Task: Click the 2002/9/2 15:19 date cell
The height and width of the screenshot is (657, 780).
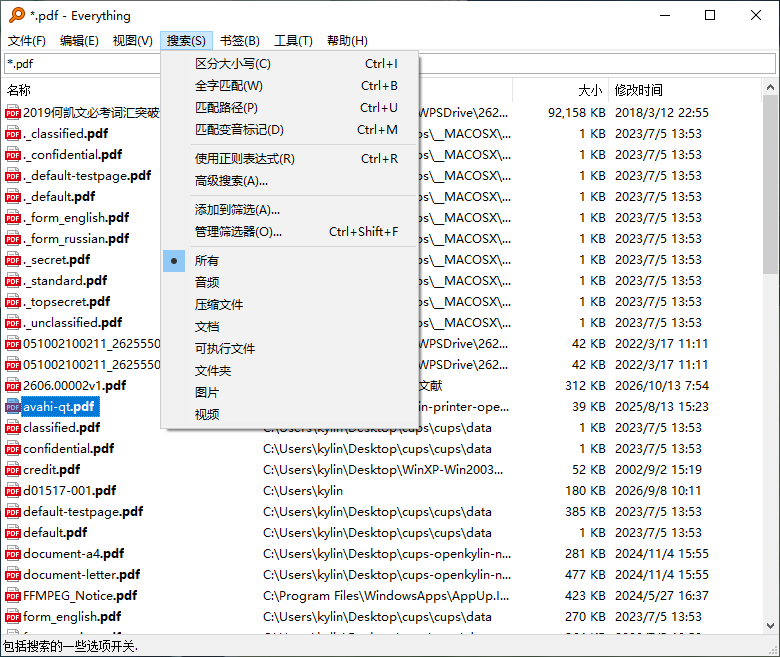Action: 658,469
